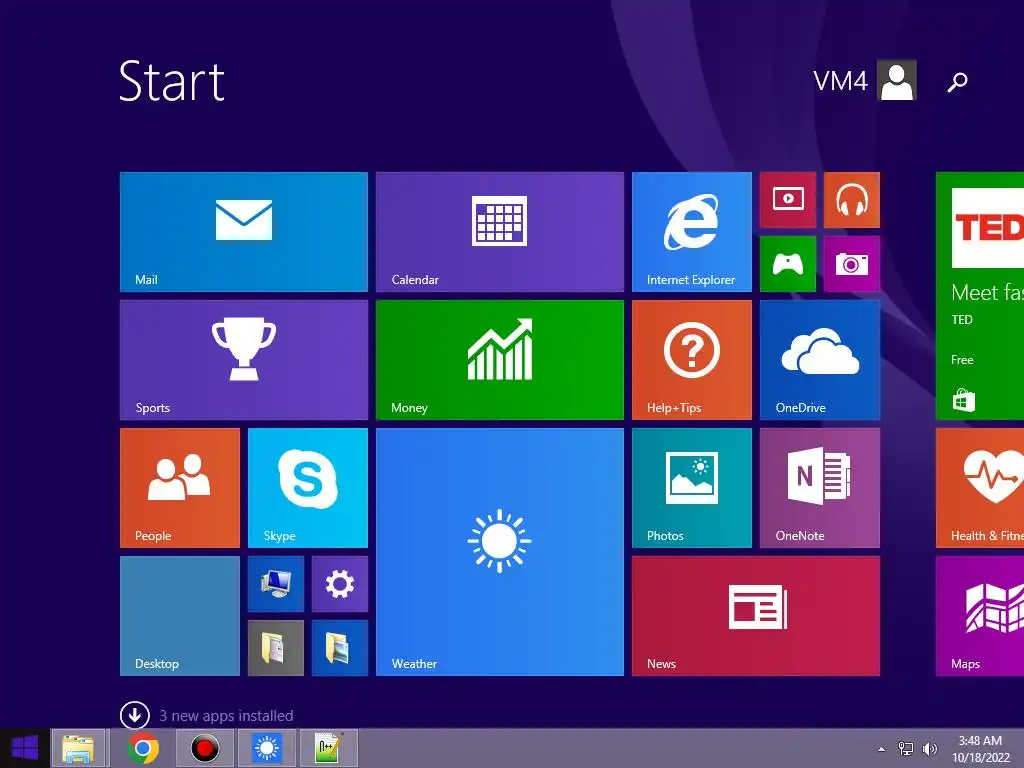This screenshot has height=768, width=1024.
Task: Open the TED store tile
Action: click(980, 296)
